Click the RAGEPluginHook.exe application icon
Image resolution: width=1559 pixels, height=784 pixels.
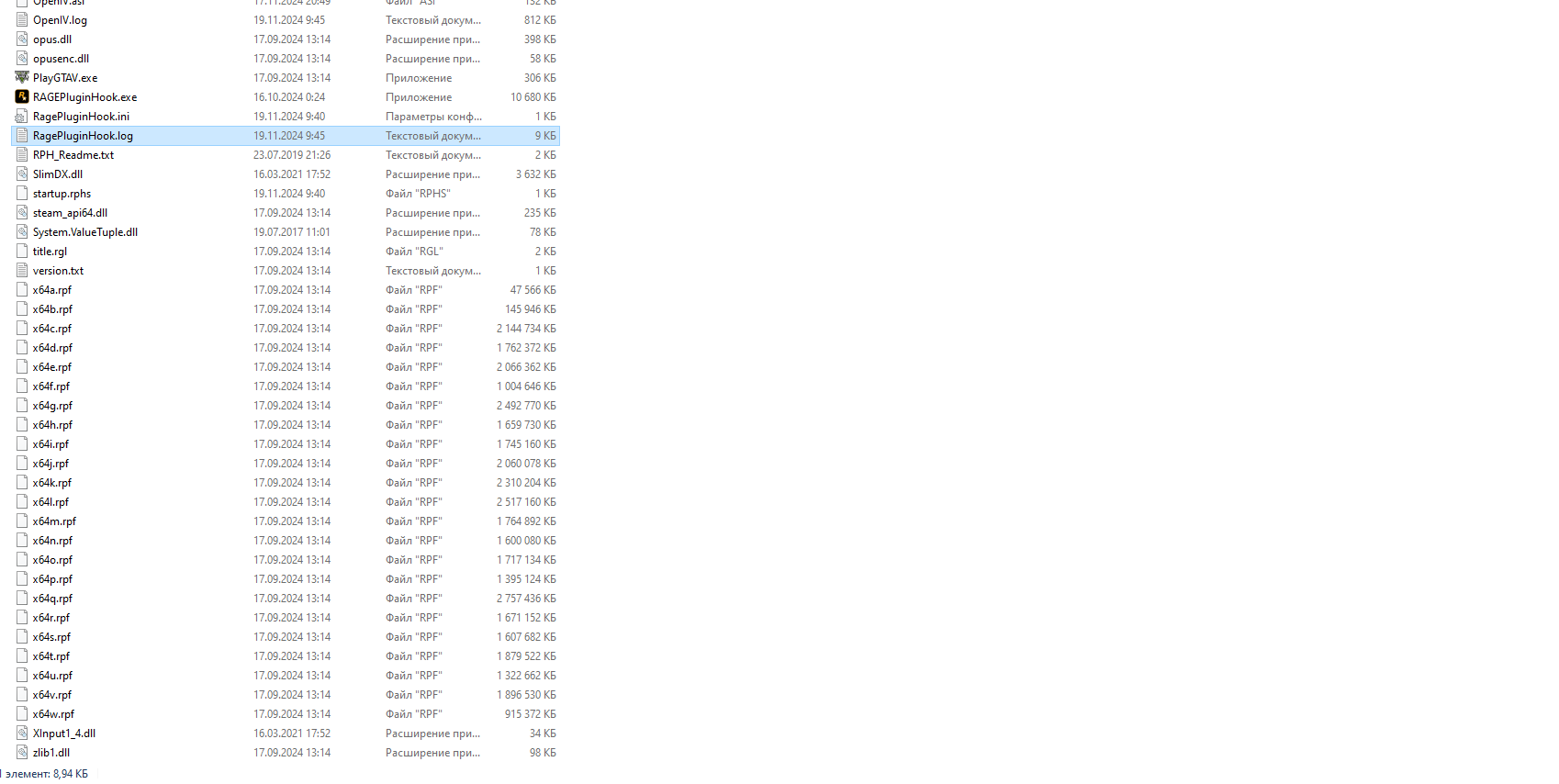tap(22, 96)
